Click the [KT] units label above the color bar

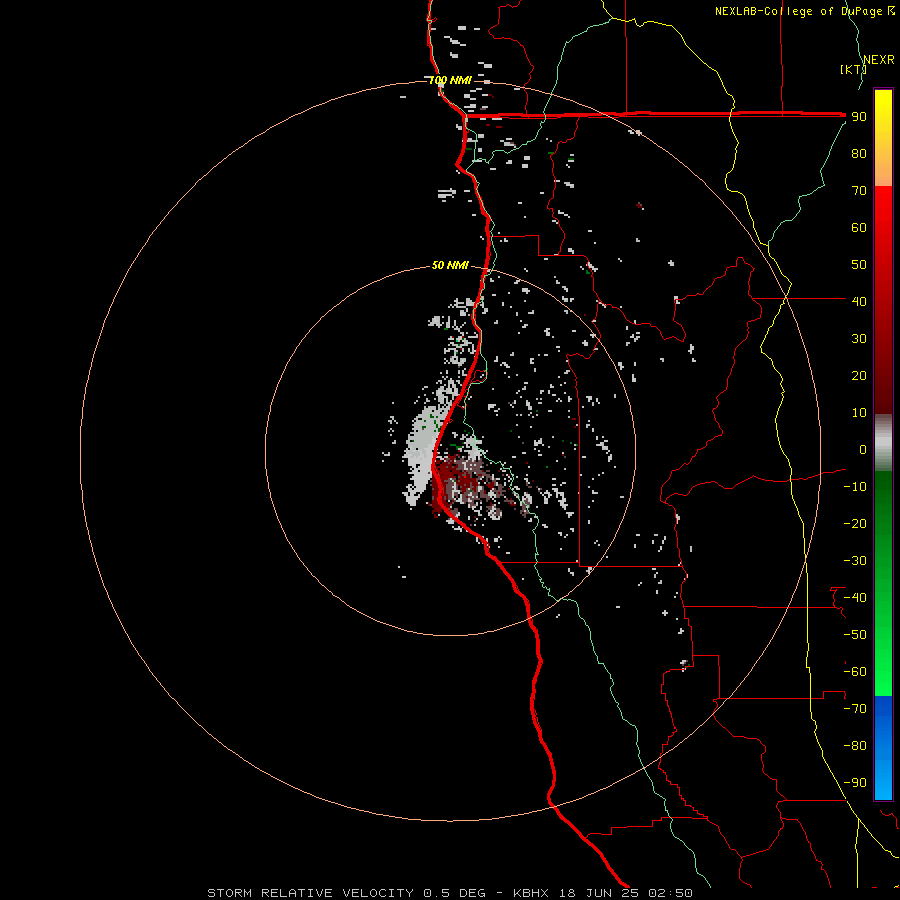pyautogui.click(x=853, y=69)
